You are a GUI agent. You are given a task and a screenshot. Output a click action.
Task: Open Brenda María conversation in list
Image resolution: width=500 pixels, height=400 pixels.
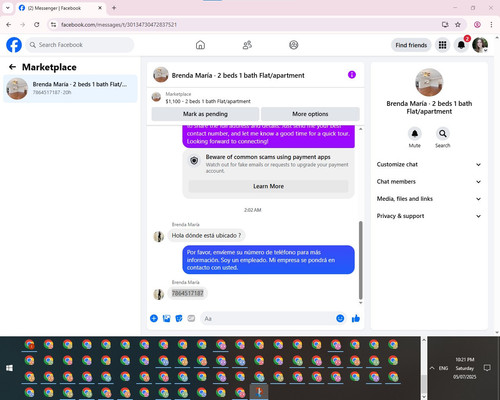pyautogui.click(x=70, y=88)
